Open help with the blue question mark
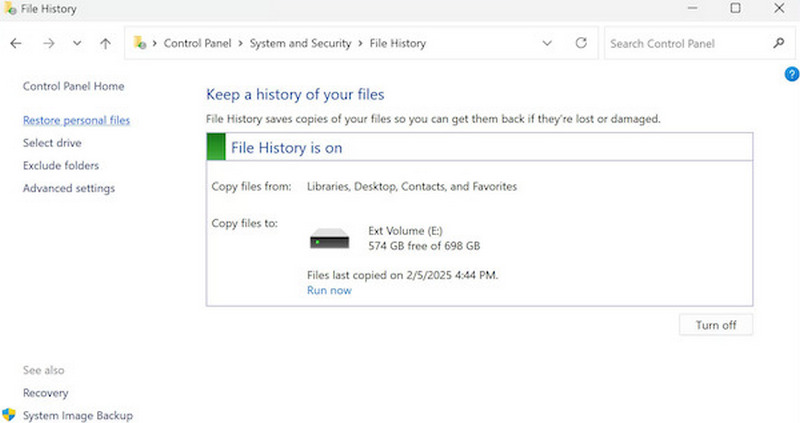Screen dimensions: 800x423 coord(792,74)
